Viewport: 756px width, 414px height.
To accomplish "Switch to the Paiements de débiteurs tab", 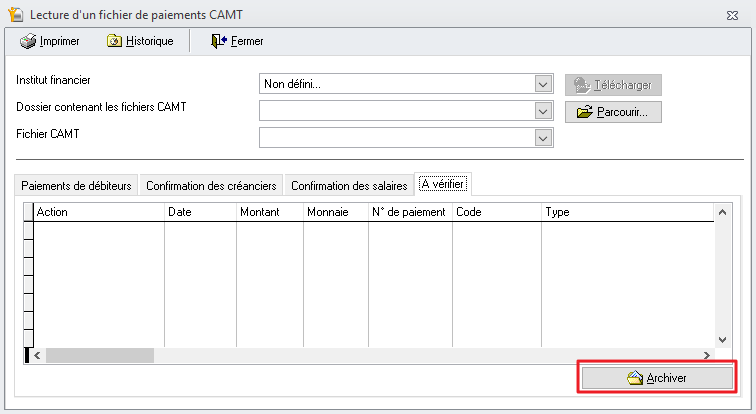I will tap(76, 186).
